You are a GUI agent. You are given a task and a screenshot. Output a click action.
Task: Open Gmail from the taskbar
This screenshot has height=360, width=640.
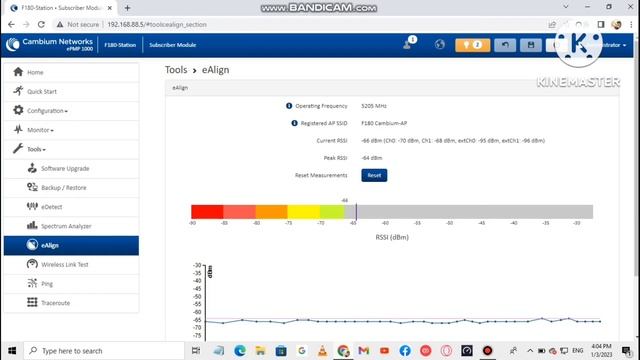pyautogui.click(x=364, y=351)
